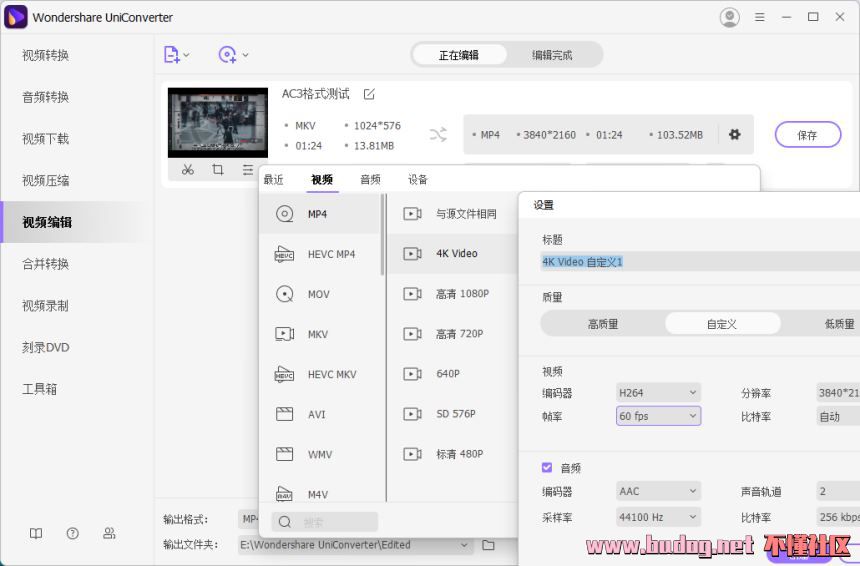Viewport: 860px width, 566px height.
Task: Expand the 采样率 44100 Hz dropdown
Action: pos(658,517)
